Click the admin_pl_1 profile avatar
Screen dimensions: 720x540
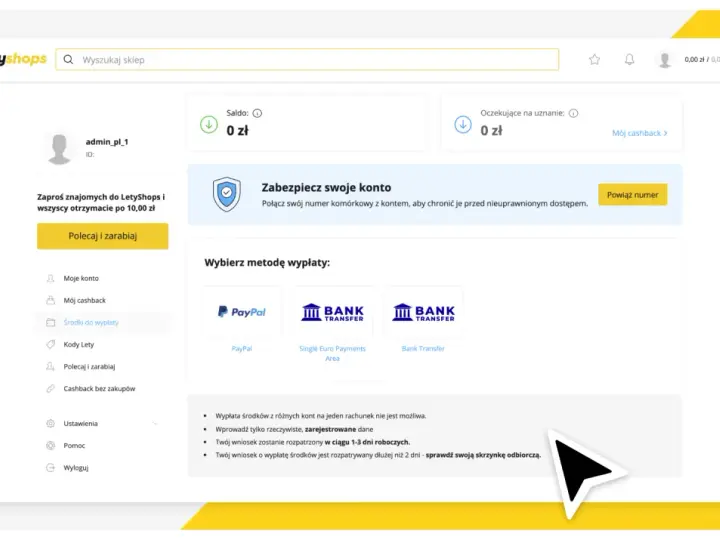coord(60,149)
